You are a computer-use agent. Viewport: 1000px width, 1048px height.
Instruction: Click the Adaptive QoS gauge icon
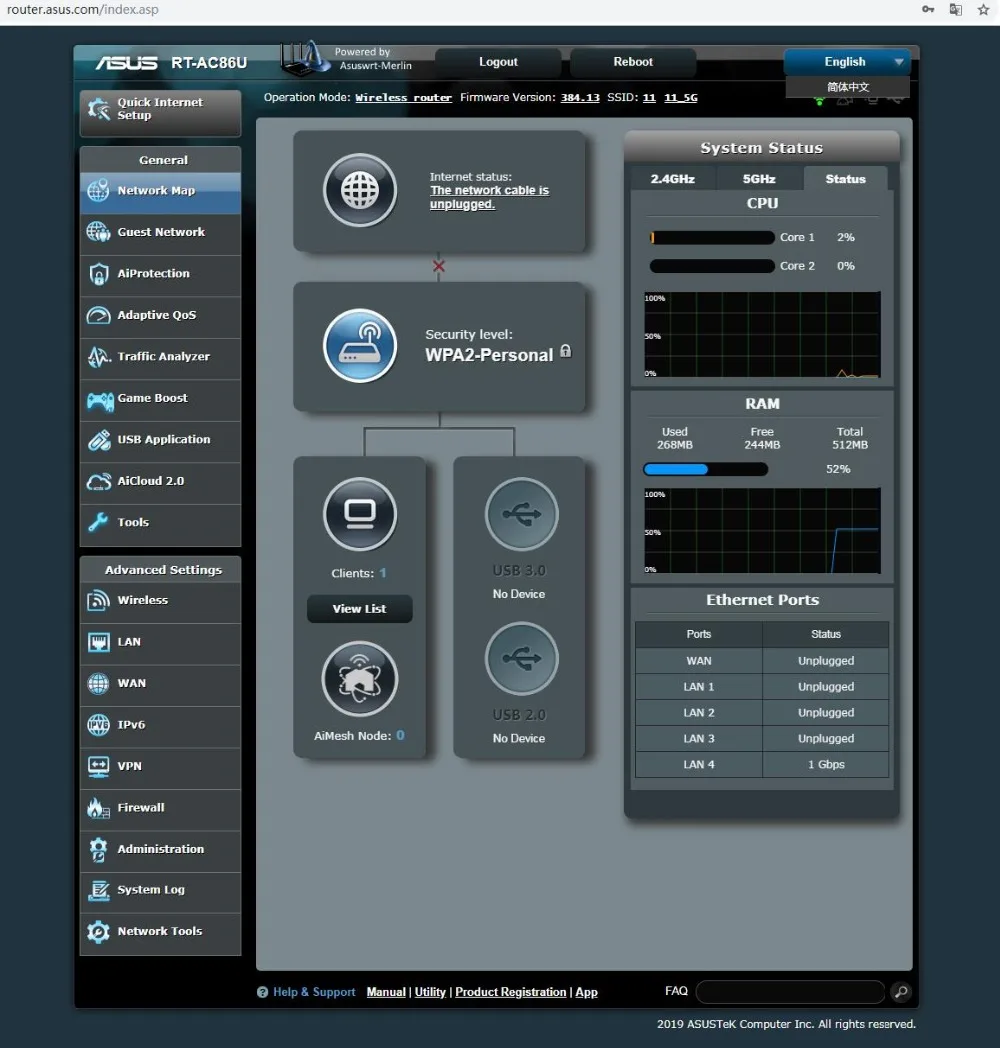pyautogui.click(x=98, y=315)
